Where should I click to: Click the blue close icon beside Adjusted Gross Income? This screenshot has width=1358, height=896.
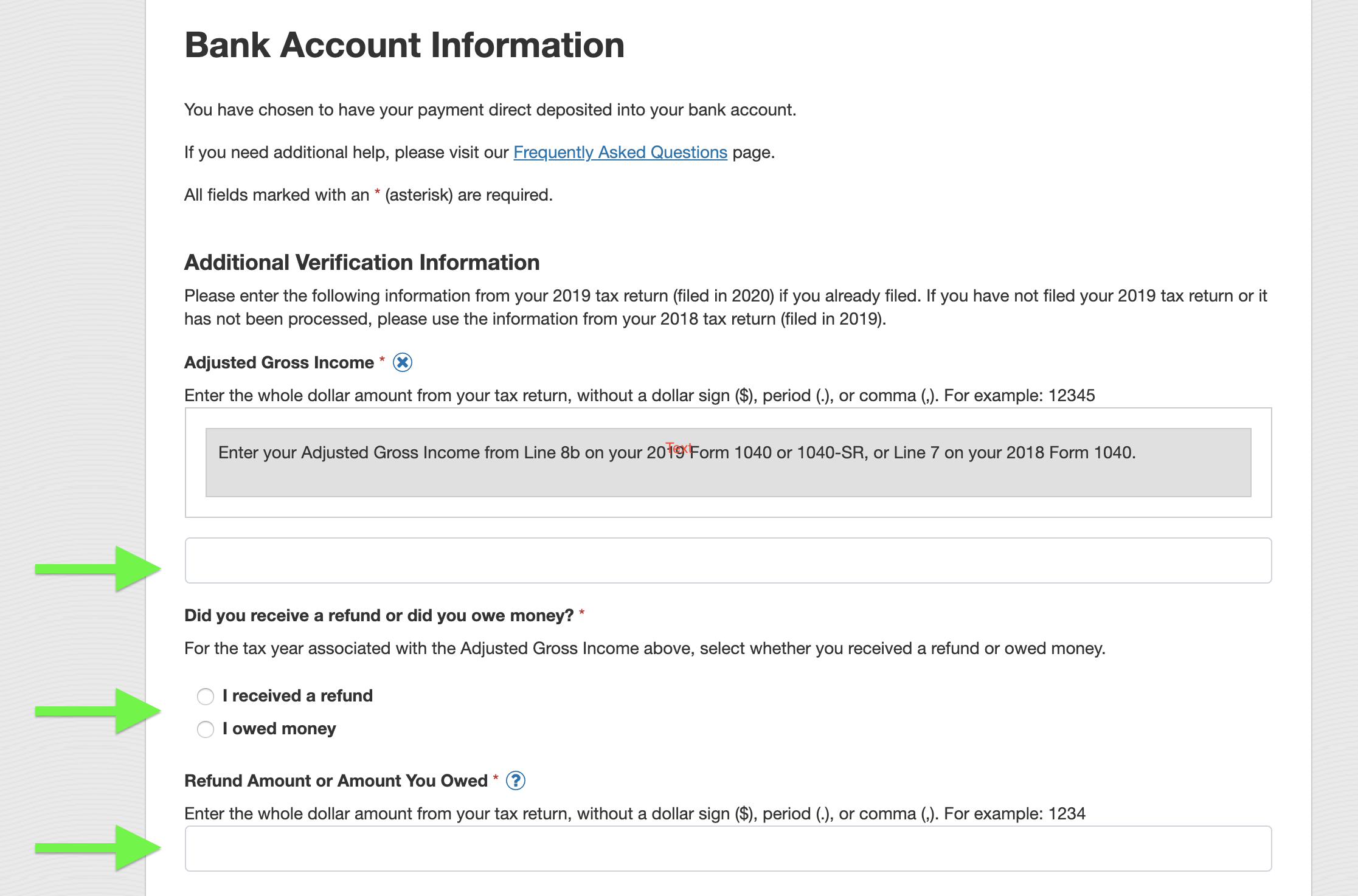pyautogui.click(x=403, y=362)
